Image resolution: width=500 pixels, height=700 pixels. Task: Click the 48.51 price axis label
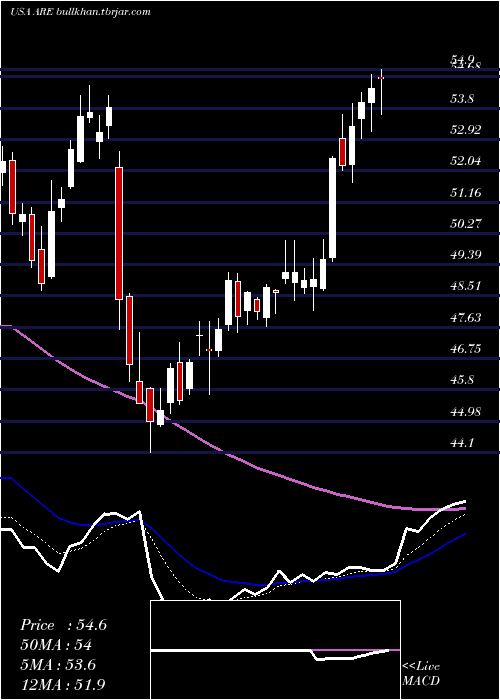coord(466,286)
